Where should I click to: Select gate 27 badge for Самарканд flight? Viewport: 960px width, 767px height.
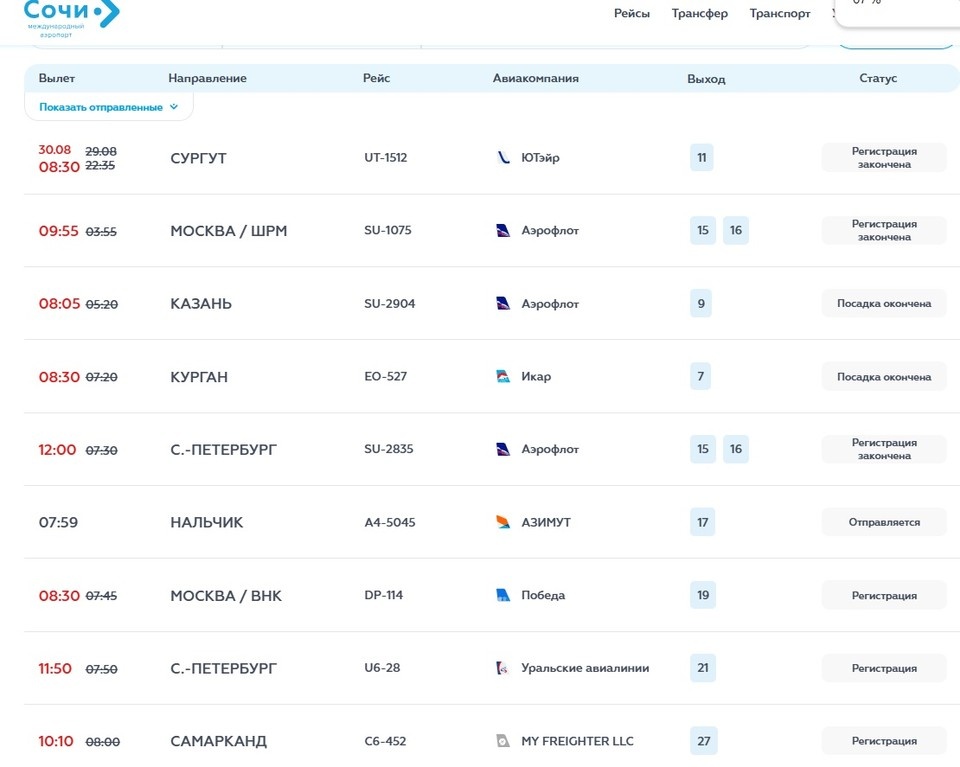click(x=703, y=741)
